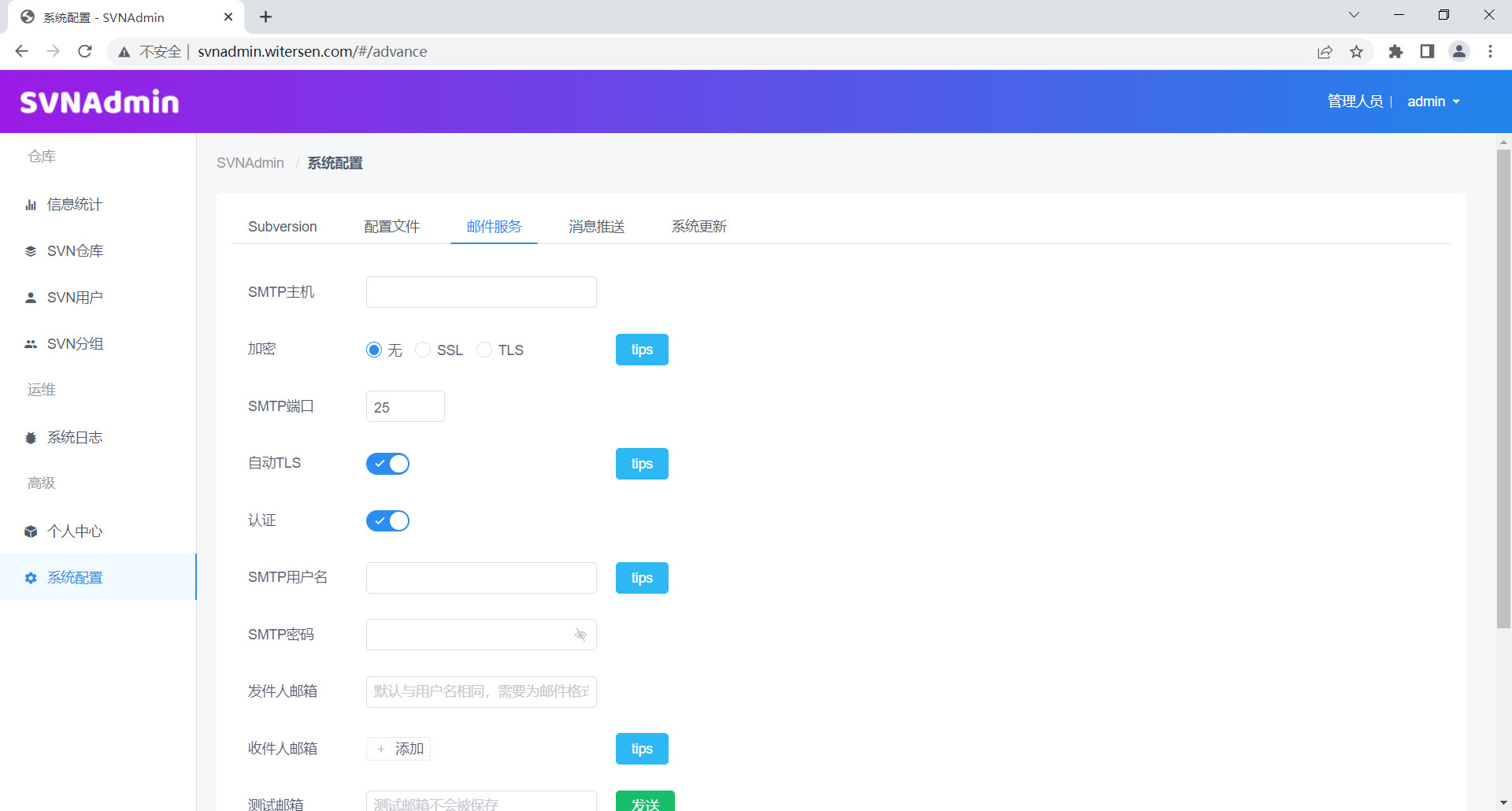Click into the SMTP主机 input field
The width and height of the screenshot is (1512, 811).
tap(481, 292)
